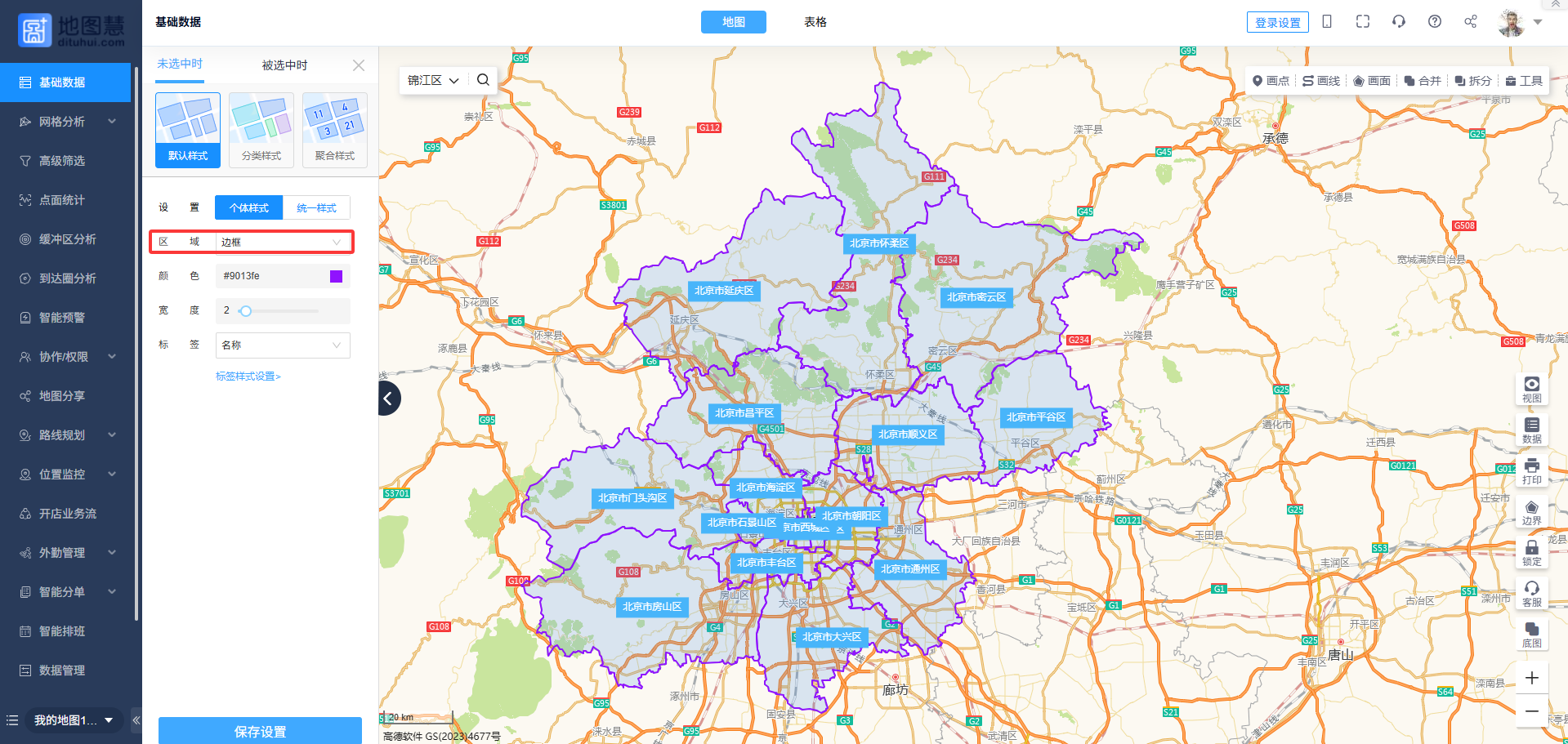Open the 区域 边框 dropdown
The height and width of the screenshot is (744, 1568).
point(282,243)
